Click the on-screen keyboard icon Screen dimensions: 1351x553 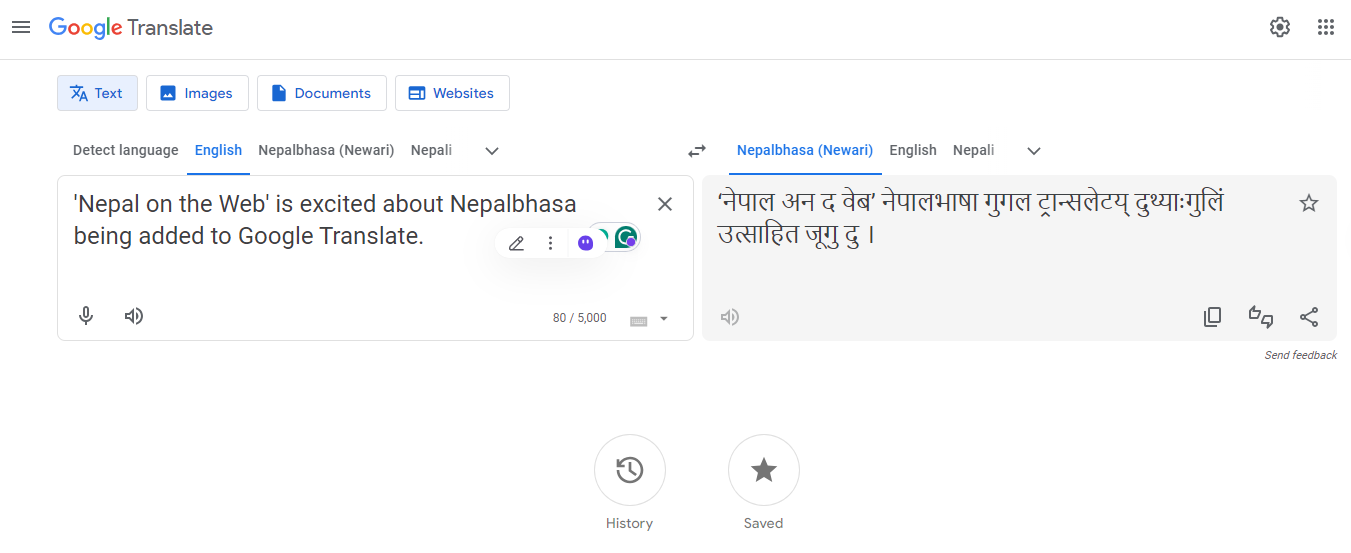(x=638, y=320)
